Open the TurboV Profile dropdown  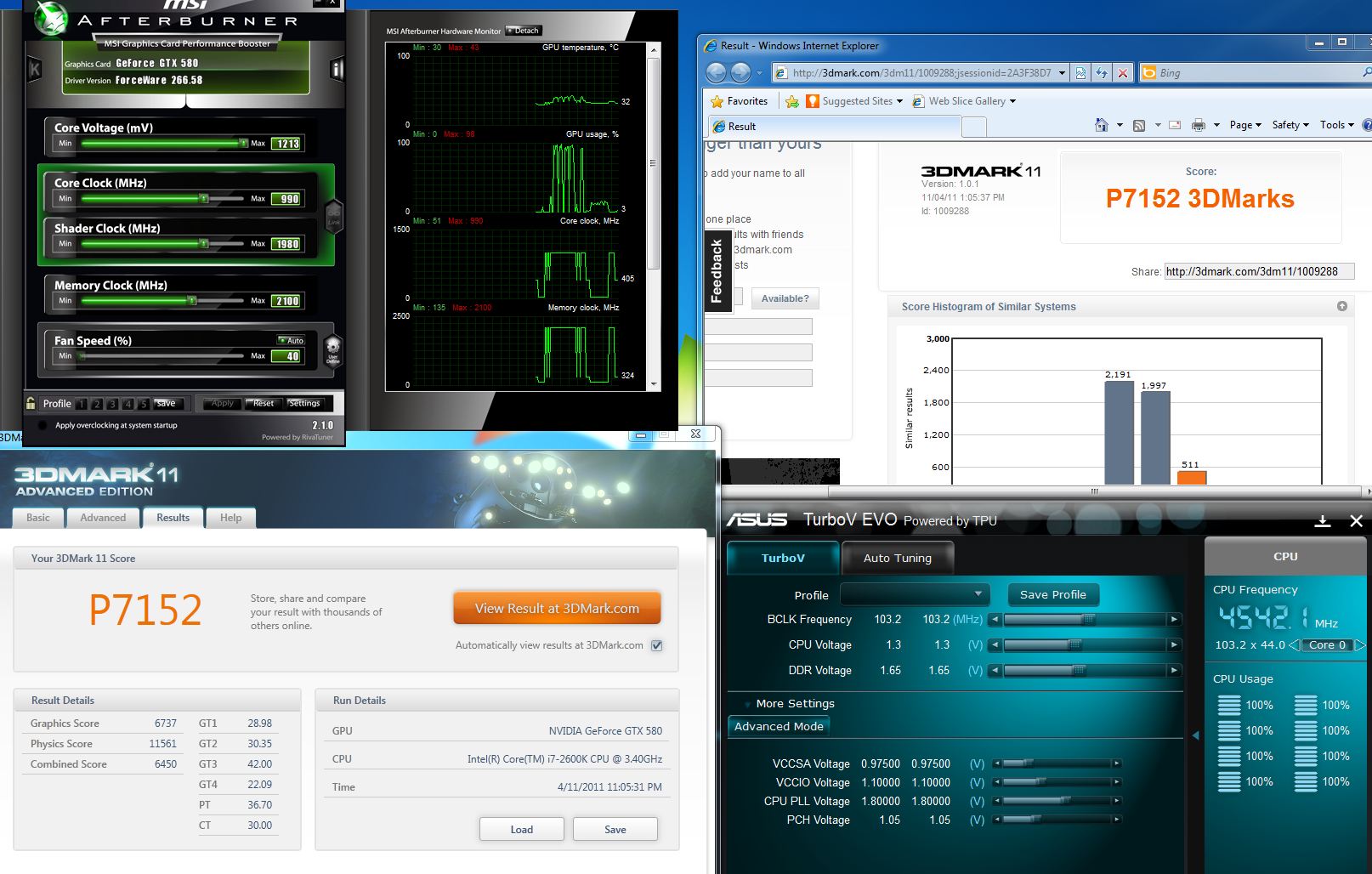[x=916, y=594]
